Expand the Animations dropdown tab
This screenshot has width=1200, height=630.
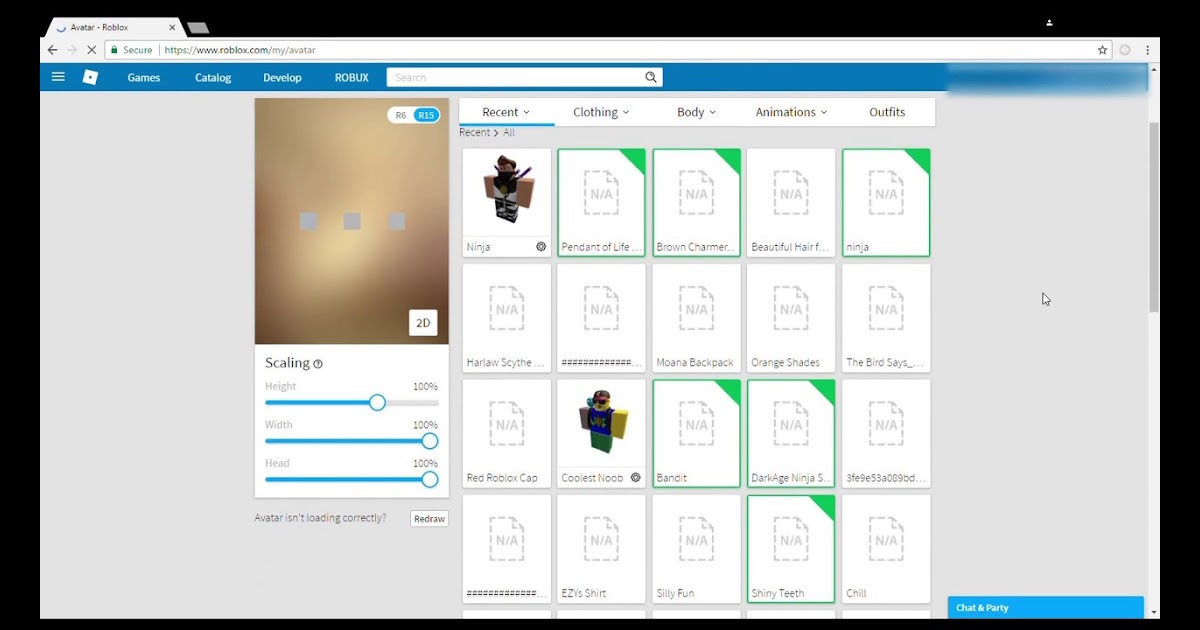tap(791, 112)
